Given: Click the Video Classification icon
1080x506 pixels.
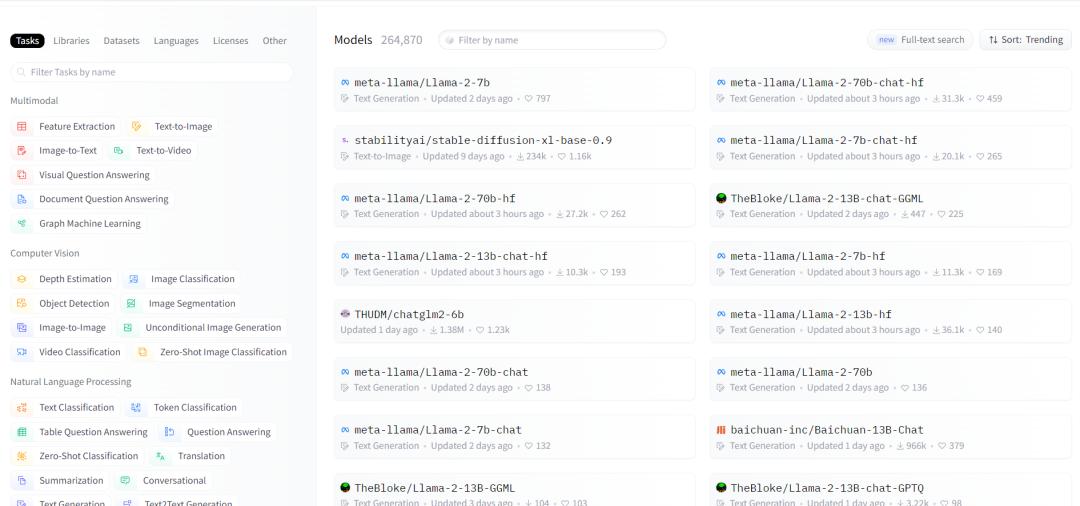Looking at the screenshot, I should [x=22, y=352].
